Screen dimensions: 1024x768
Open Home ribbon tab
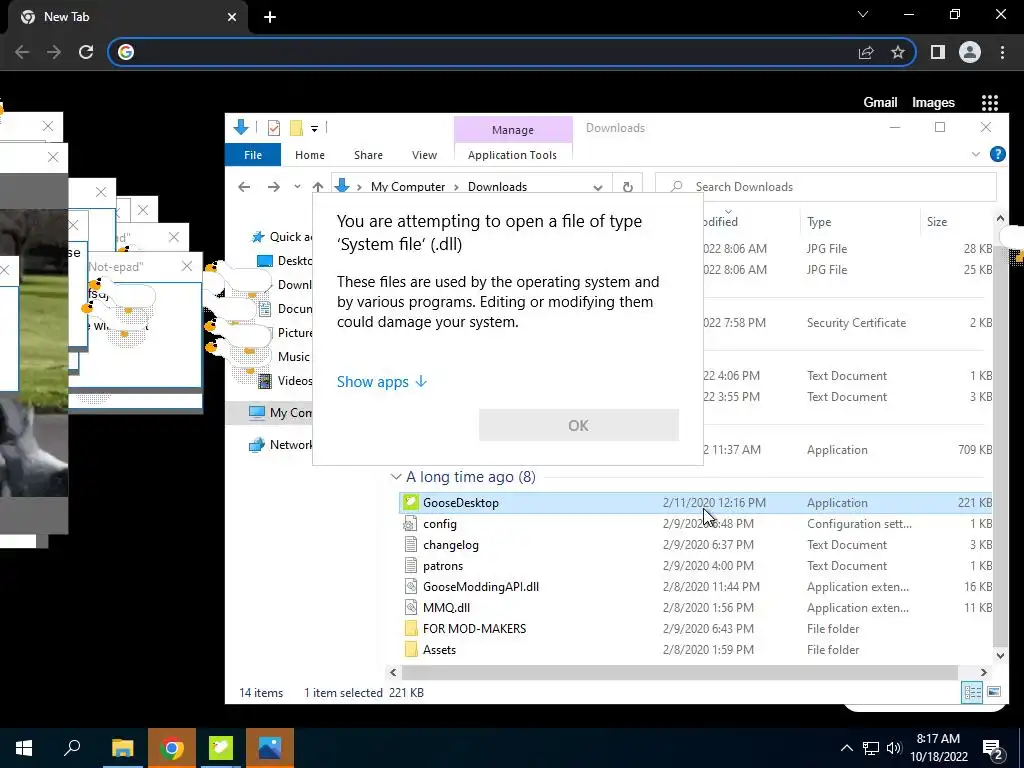tap(310, 155)
